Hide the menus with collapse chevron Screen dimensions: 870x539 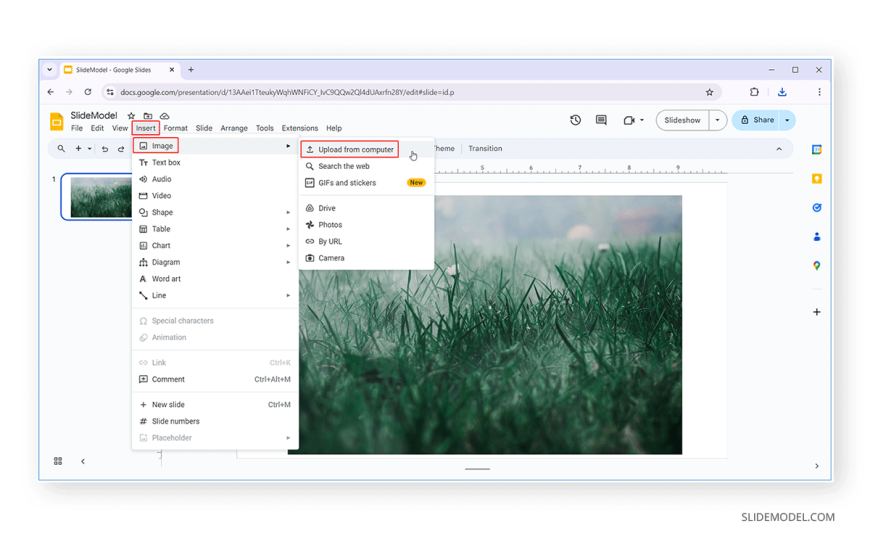click(779, 149)
